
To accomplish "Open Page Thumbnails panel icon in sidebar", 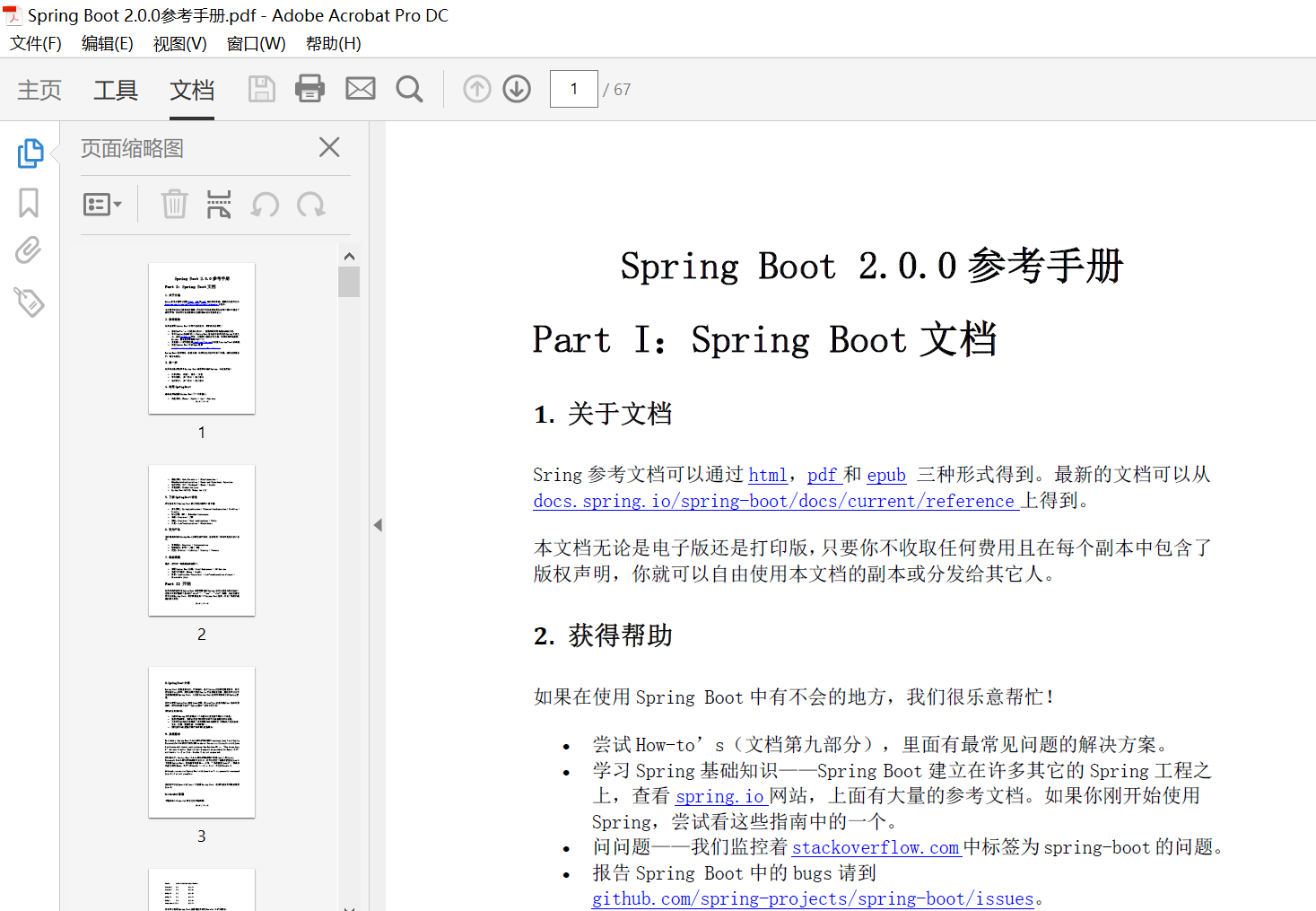I will point(30,153).
